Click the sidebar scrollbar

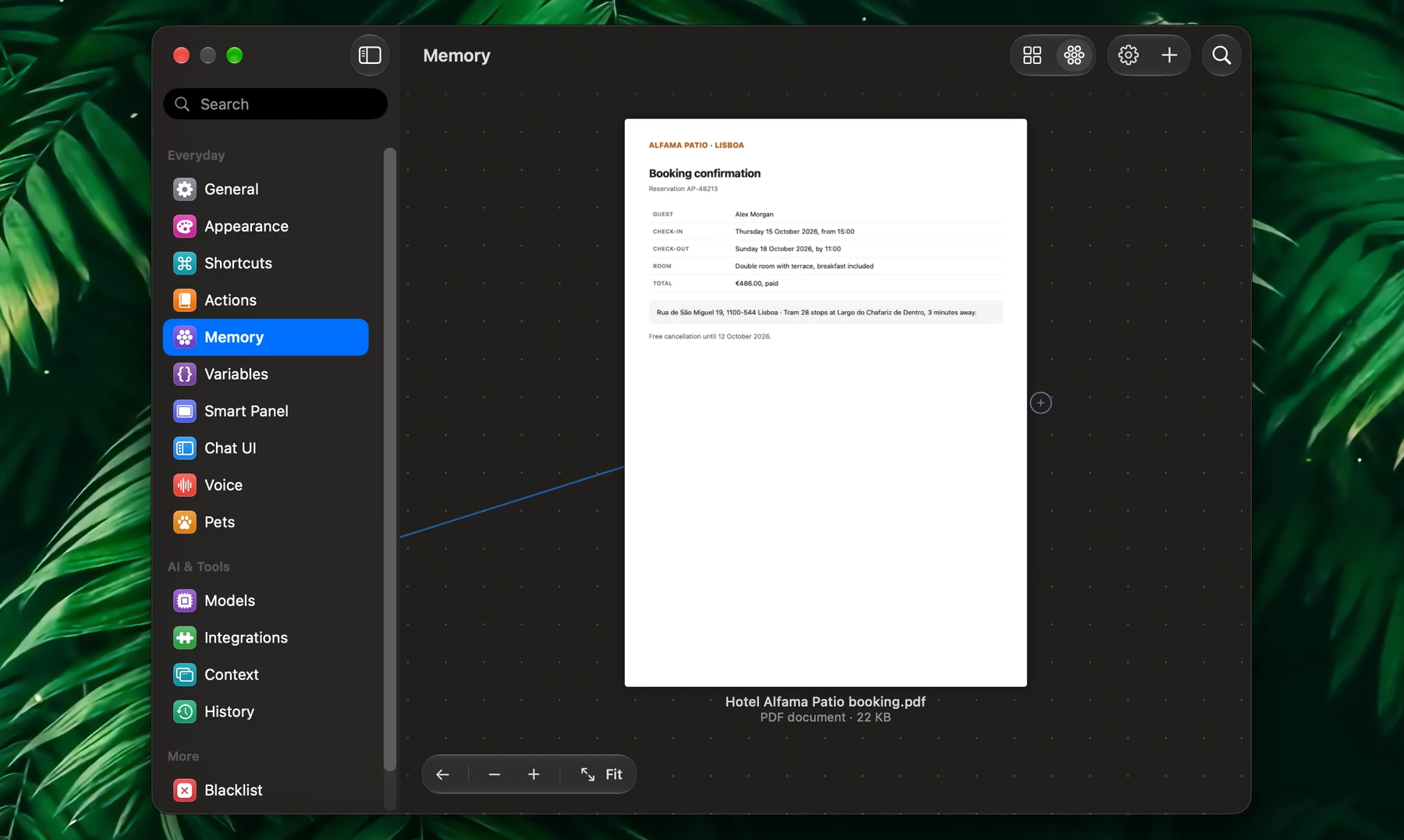coord(390,459)
